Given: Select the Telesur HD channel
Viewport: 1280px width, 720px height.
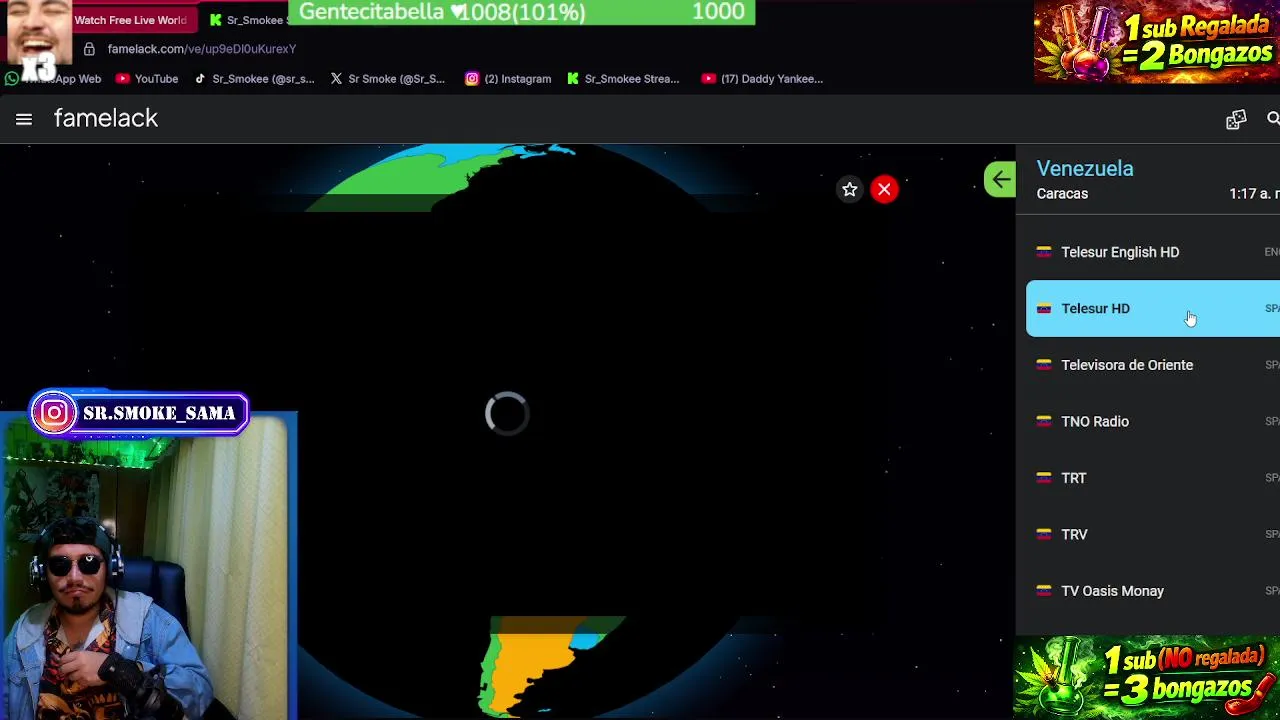Looking at the screenshot, I should [x=1153, y=308].
